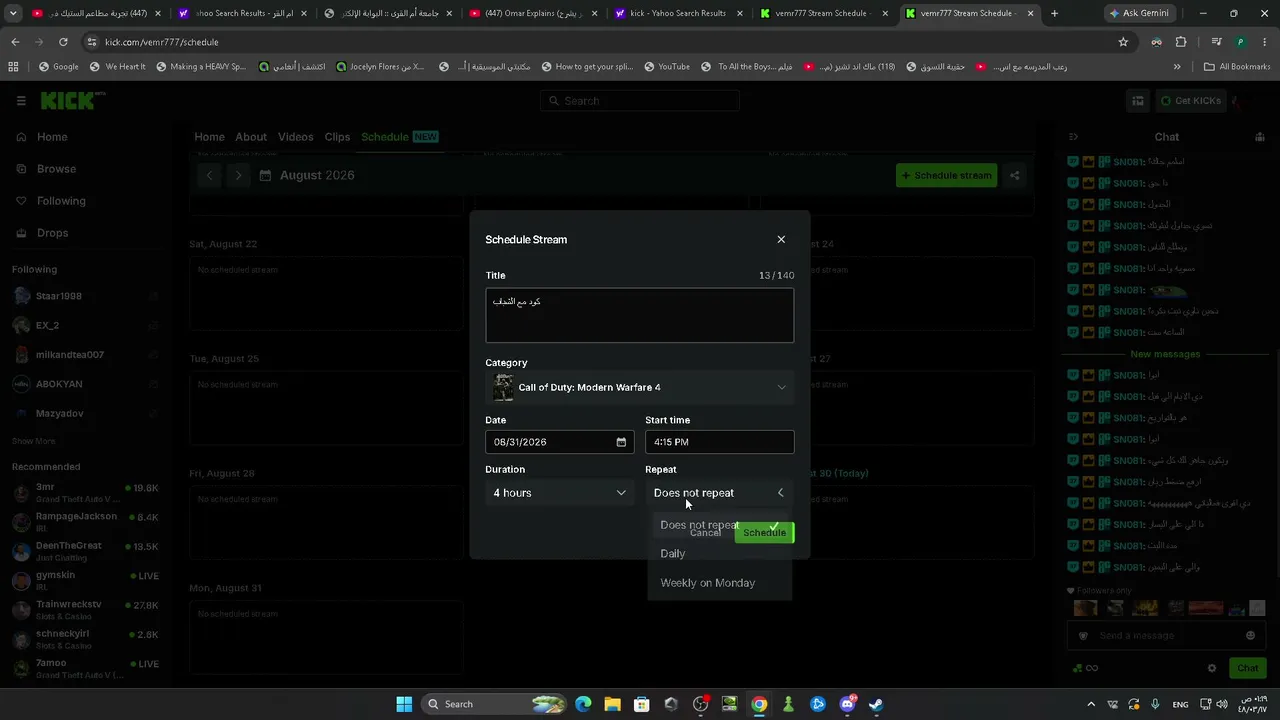Share the schedule using the share icon
The image size is (1280, 720).
(1014, 176)
